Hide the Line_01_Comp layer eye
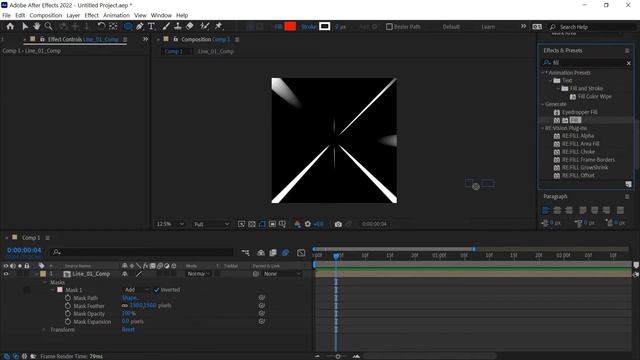The width and height of the screenshot is (640, 360). pyautogui.click(x=6, y=274)
